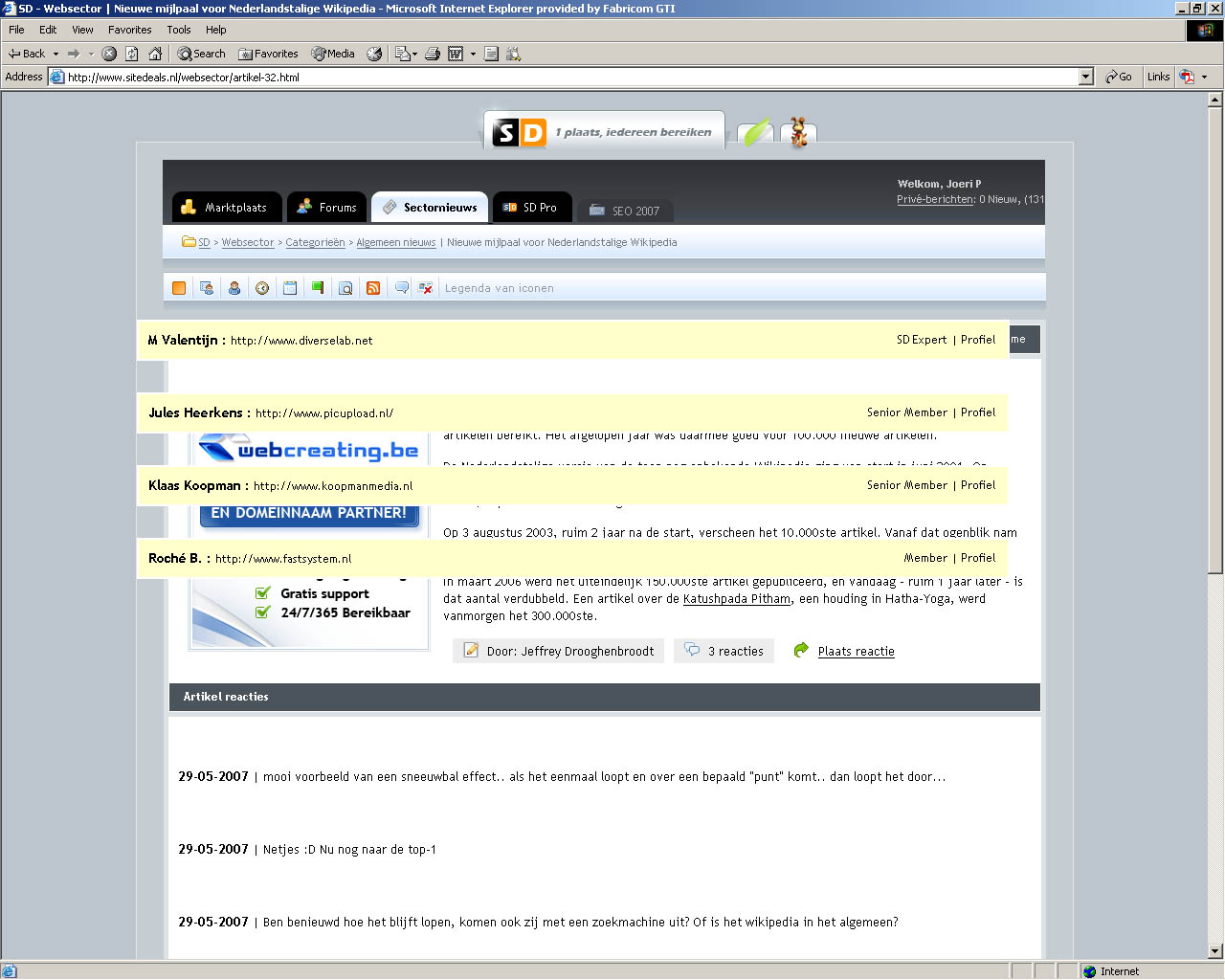Open the Help menu
This screenshot has width=1225, height=980.
click(216, 30)
